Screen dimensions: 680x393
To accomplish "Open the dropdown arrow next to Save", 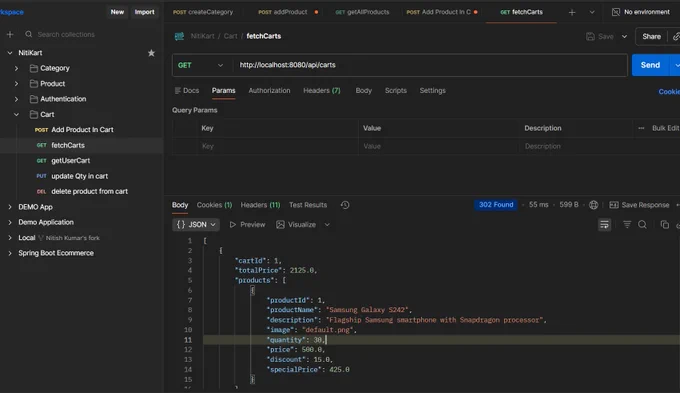I will click(624, 37).
